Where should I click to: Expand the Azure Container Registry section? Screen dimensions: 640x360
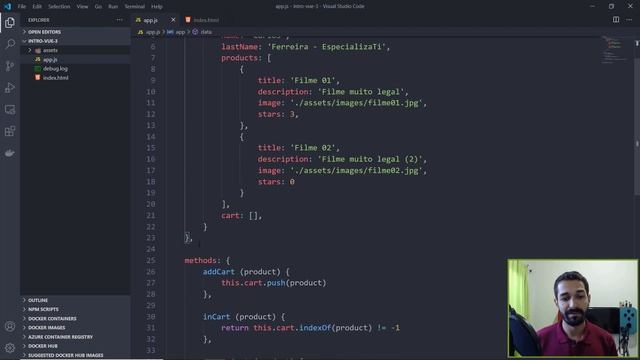pyautogui.click(x=76, y=337)
